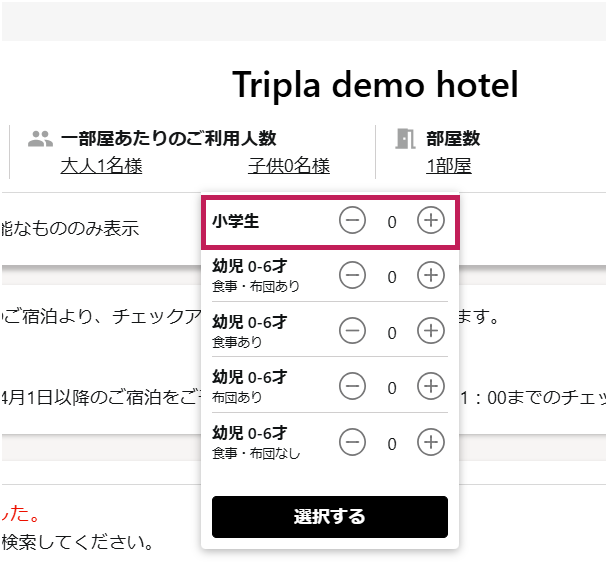Reduce 幼児 食事・布団なし count
The height and width of the screenshot is (565, 608).
(x=352, y=442)
